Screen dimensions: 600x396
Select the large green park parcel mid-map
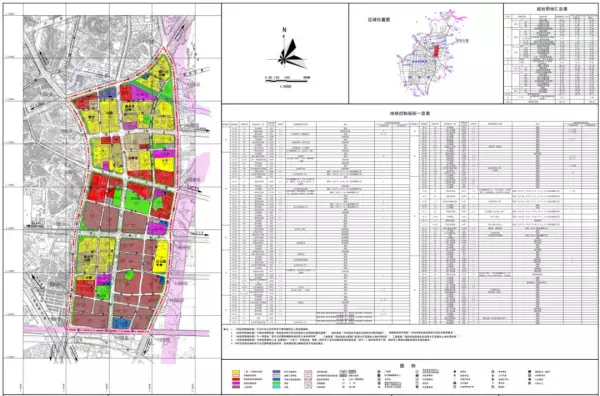pyautogui.click(x=138, y=202)
